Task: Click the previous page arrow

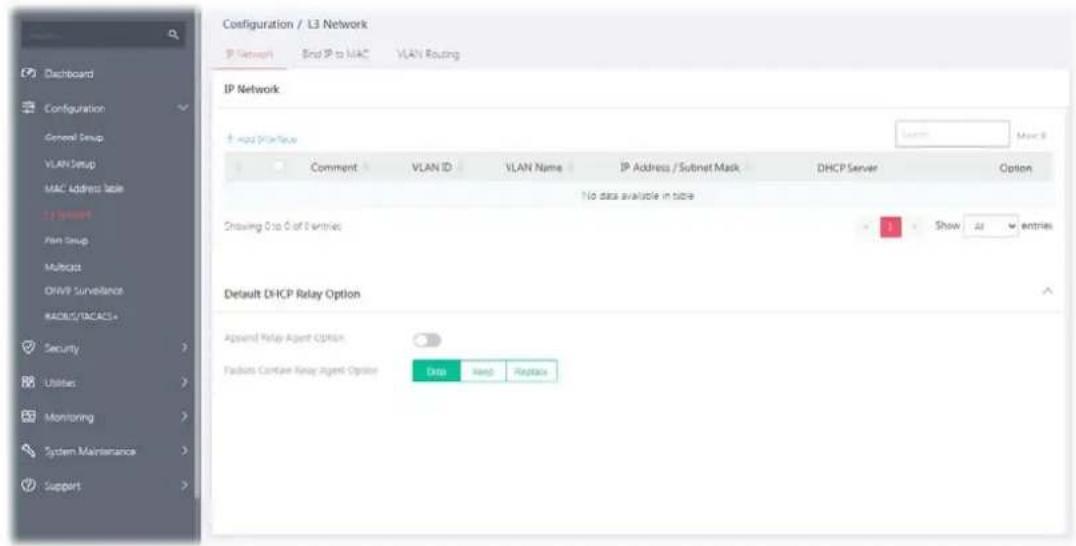Action: coord(867,226)
